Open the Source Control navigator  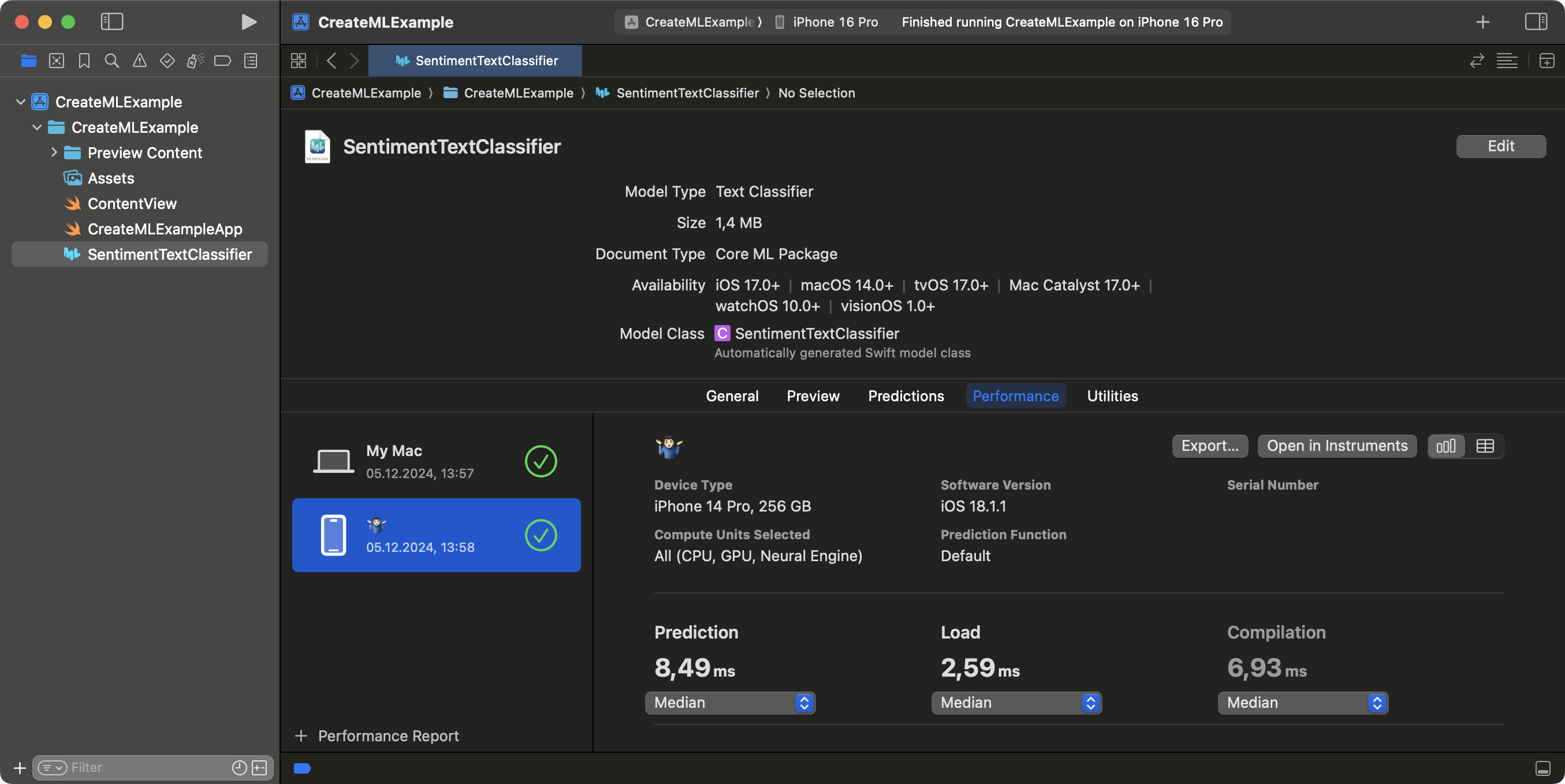click(57, 61)
